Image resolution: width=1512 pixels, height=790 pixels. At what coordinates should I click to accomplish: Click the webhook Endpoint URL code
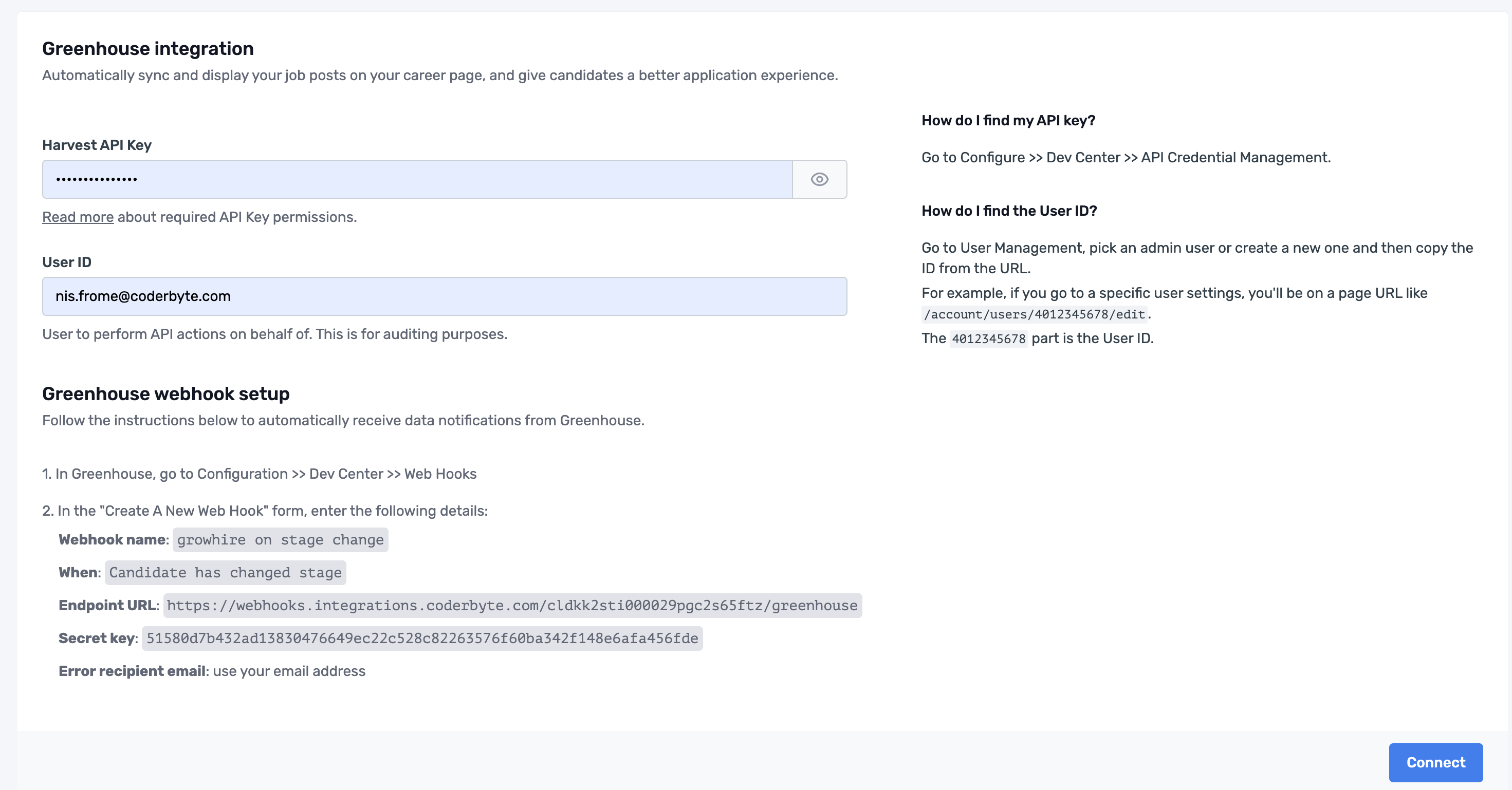pos(512,605)
